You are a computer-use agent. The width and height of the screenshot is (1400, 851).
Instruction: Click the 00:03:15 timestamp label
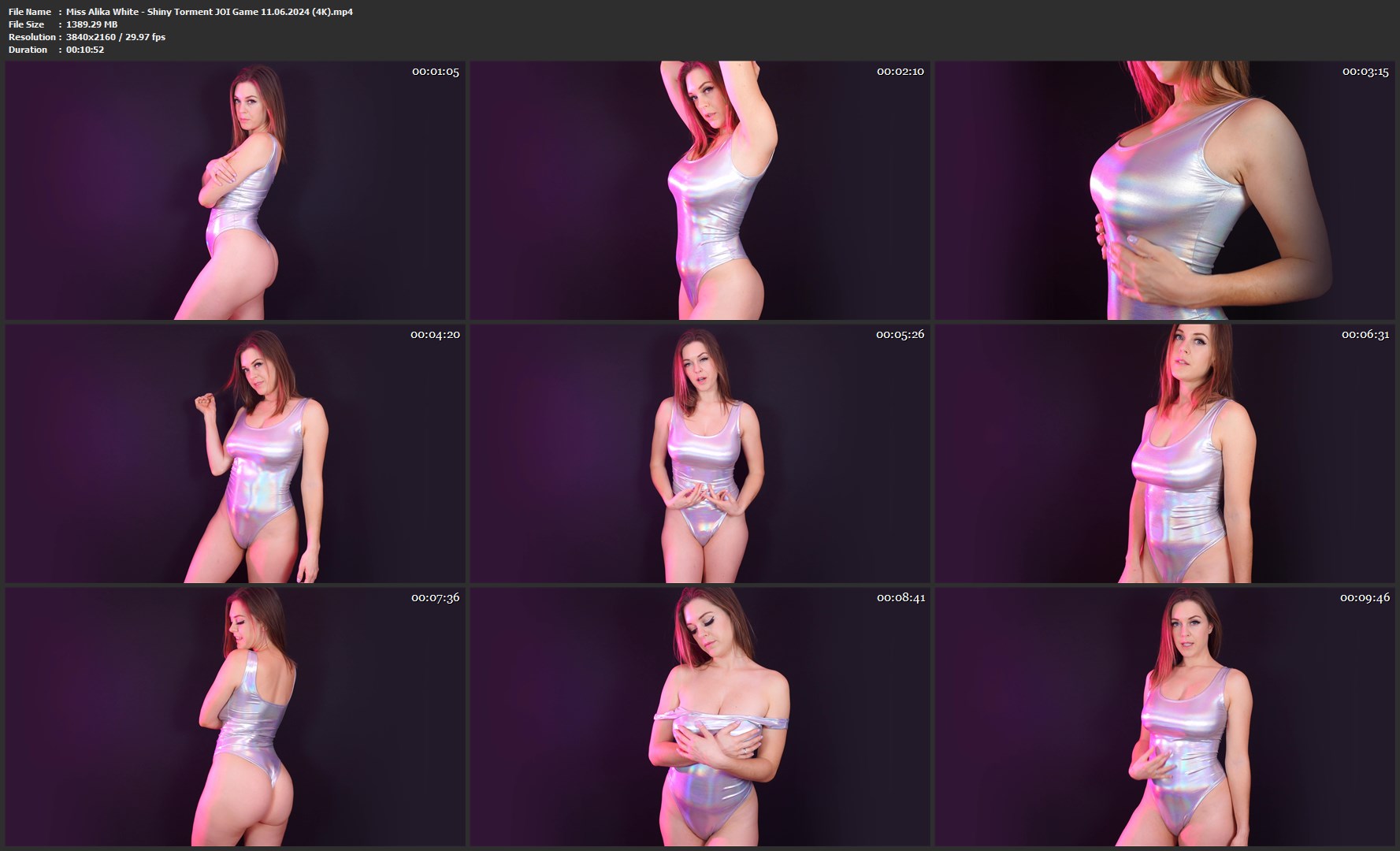tap(1365, 72)
